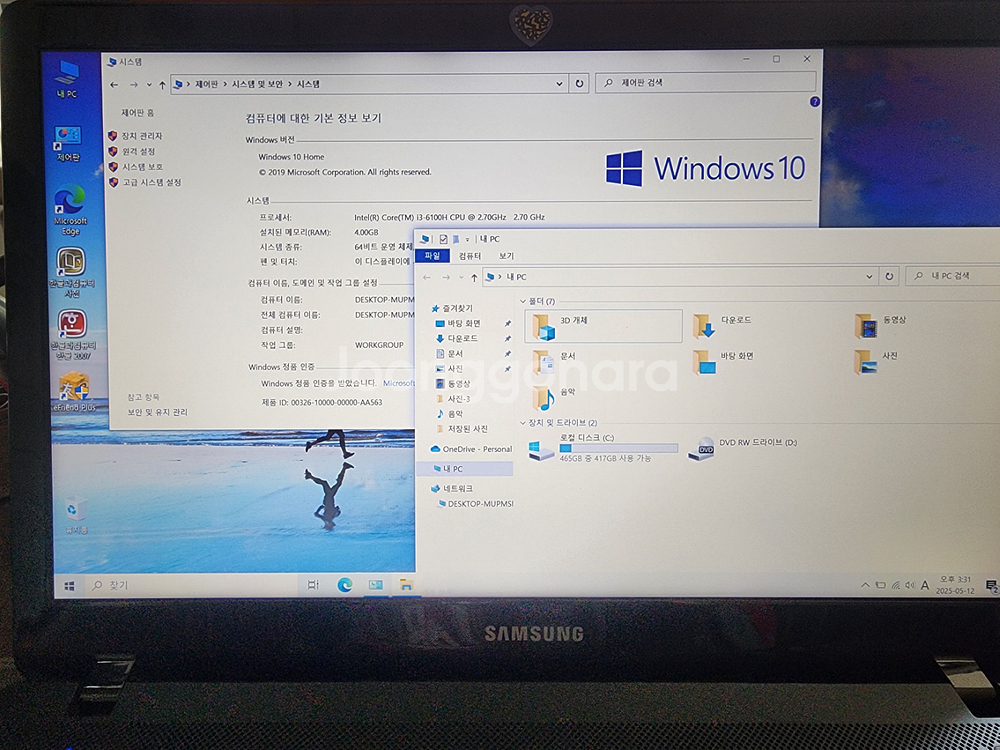This screenshot has width=1000, height=750.
Task: Open 장치 관리자 link
Action: (142, 136)
